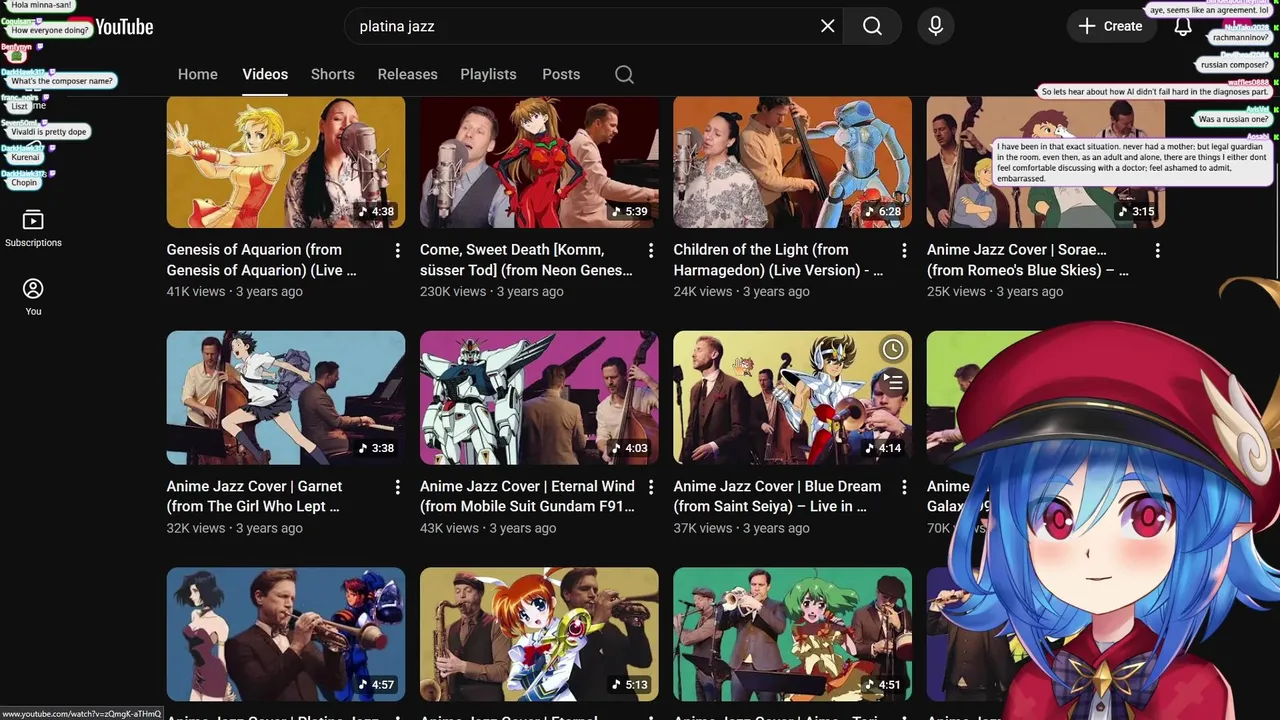Viewport: 1280px width, 720px height.
Task: Open the Playlists tab
Action: tap(488, 74)
